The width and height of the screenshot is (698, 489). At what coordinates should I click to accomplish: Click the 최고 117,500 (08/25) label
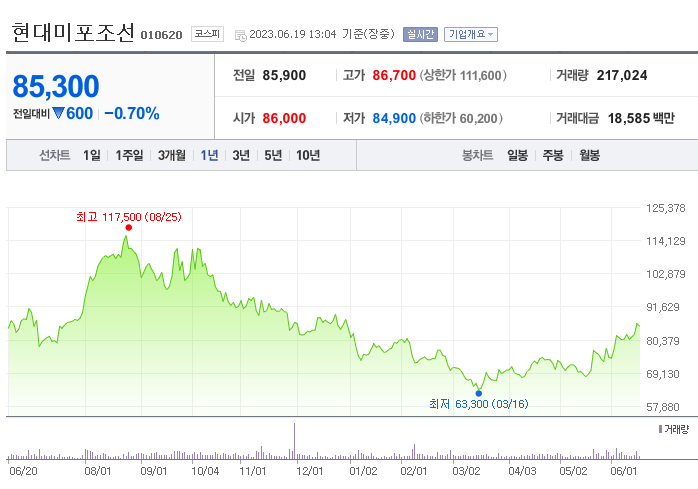129,217
